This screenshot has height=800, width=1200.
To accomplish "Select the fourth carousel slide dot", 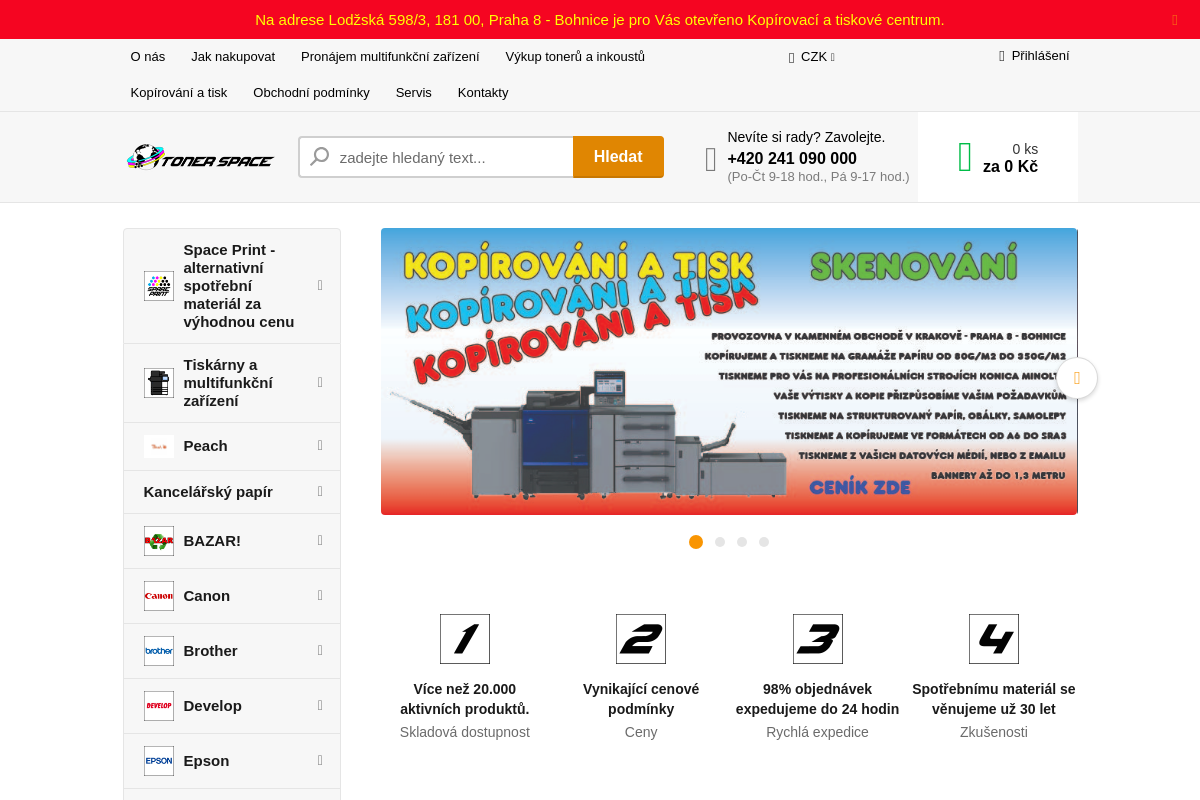I will tap(764, 542).
